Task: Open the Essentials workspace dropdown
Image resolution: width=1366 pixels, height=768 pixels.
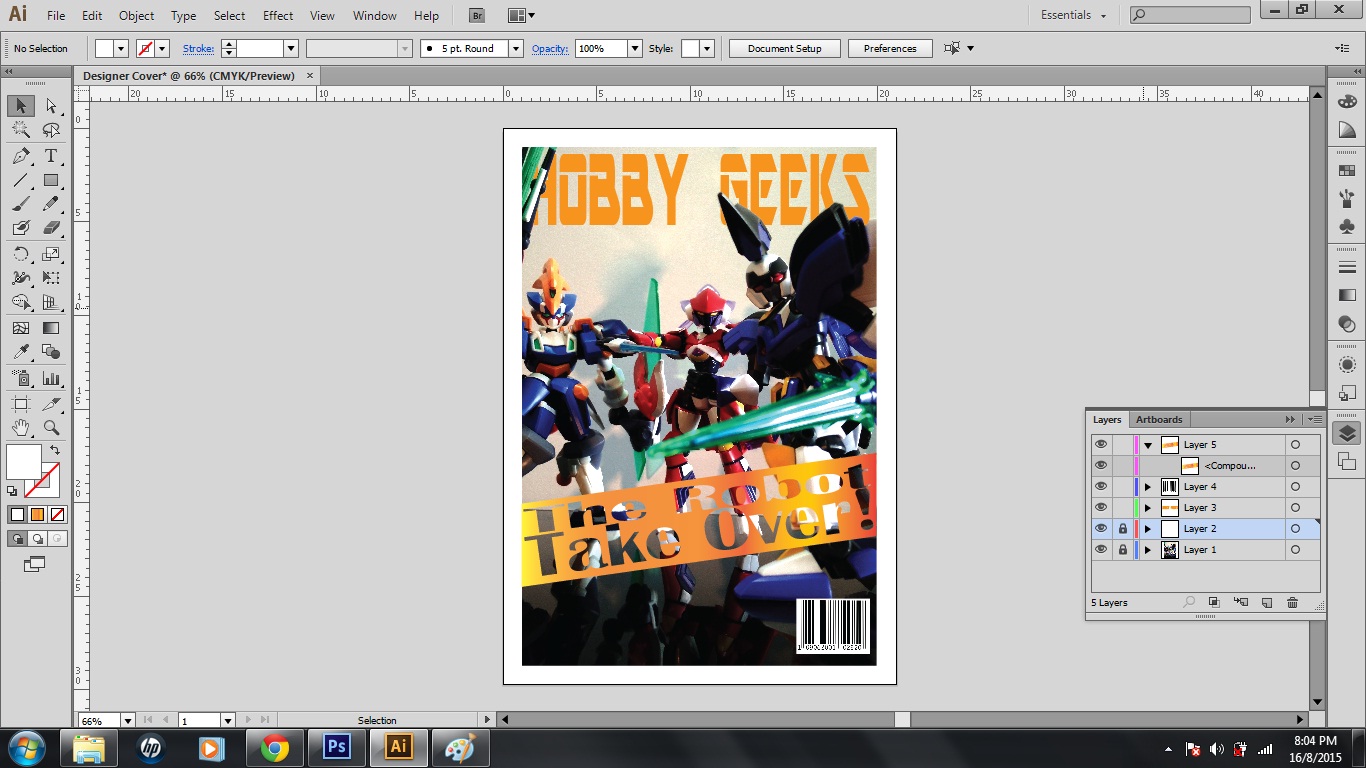Action: [x=1074, y=15]
